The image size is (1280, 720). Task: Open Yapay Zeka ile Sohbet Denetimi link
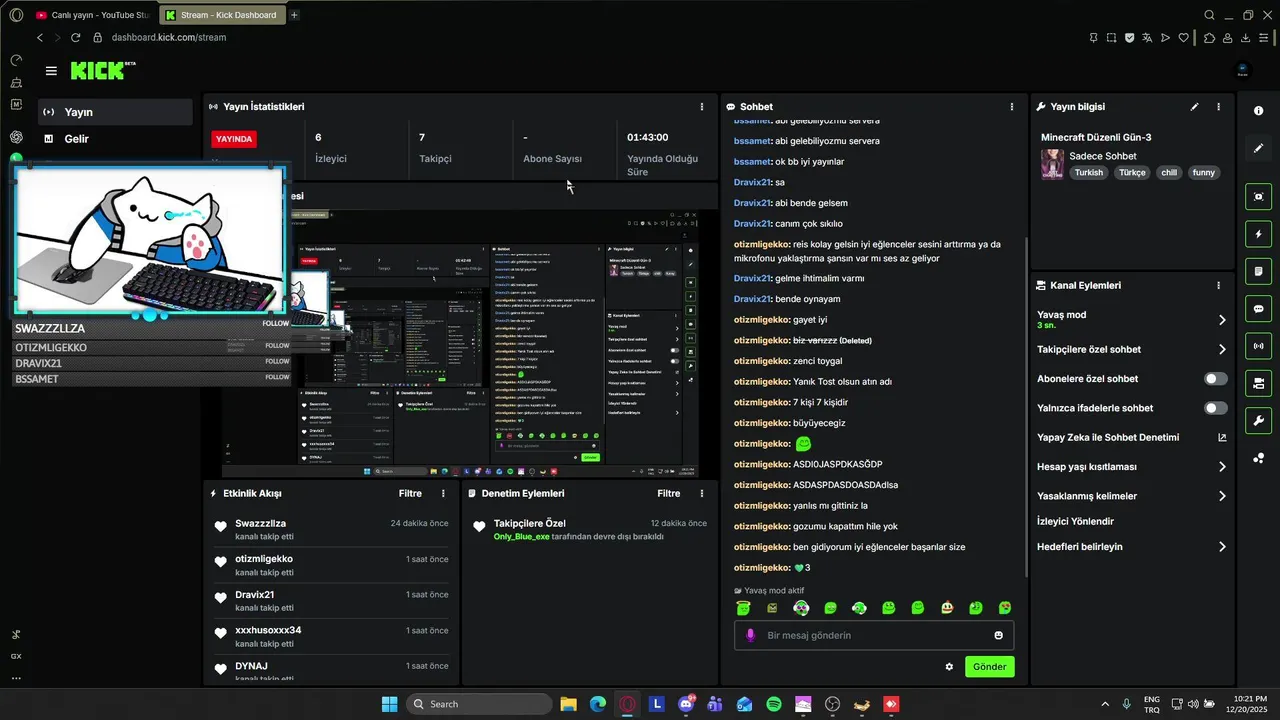1132,437
